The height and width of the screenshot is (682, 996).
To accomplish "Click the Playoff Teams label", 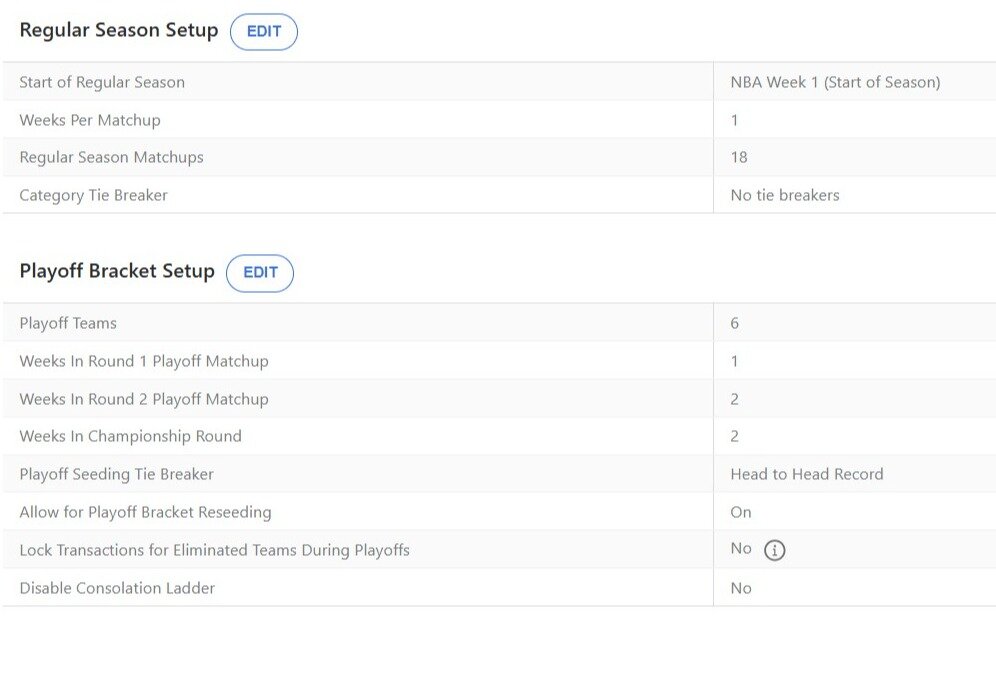I will point(68,323).
